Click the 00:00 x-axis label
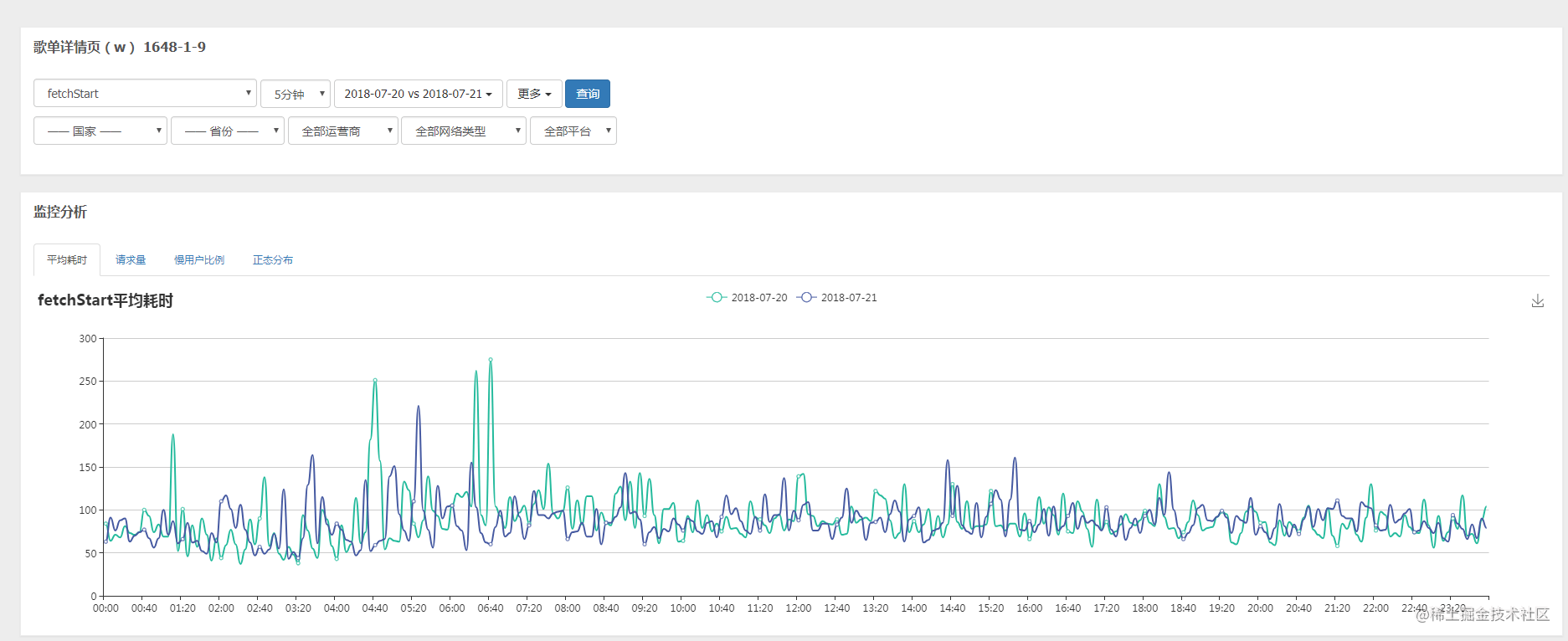The width and height of the screenshot is (1568, 641). pyautogui.click(x=105, y=608)
